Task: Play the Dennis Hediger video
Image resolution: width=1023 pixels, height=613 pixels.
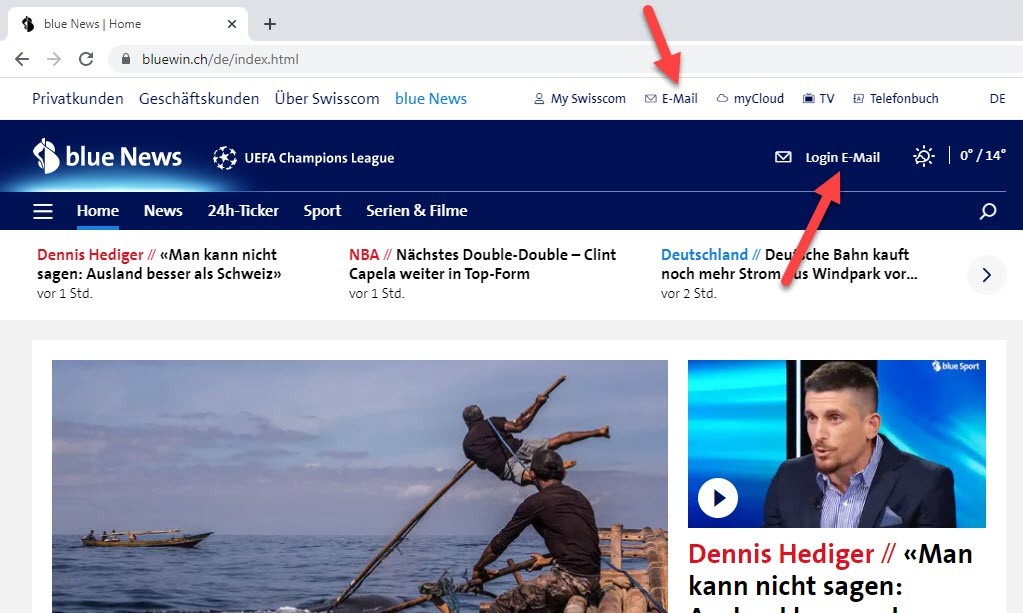Action: pyautogui.click(x=717, y=497)
